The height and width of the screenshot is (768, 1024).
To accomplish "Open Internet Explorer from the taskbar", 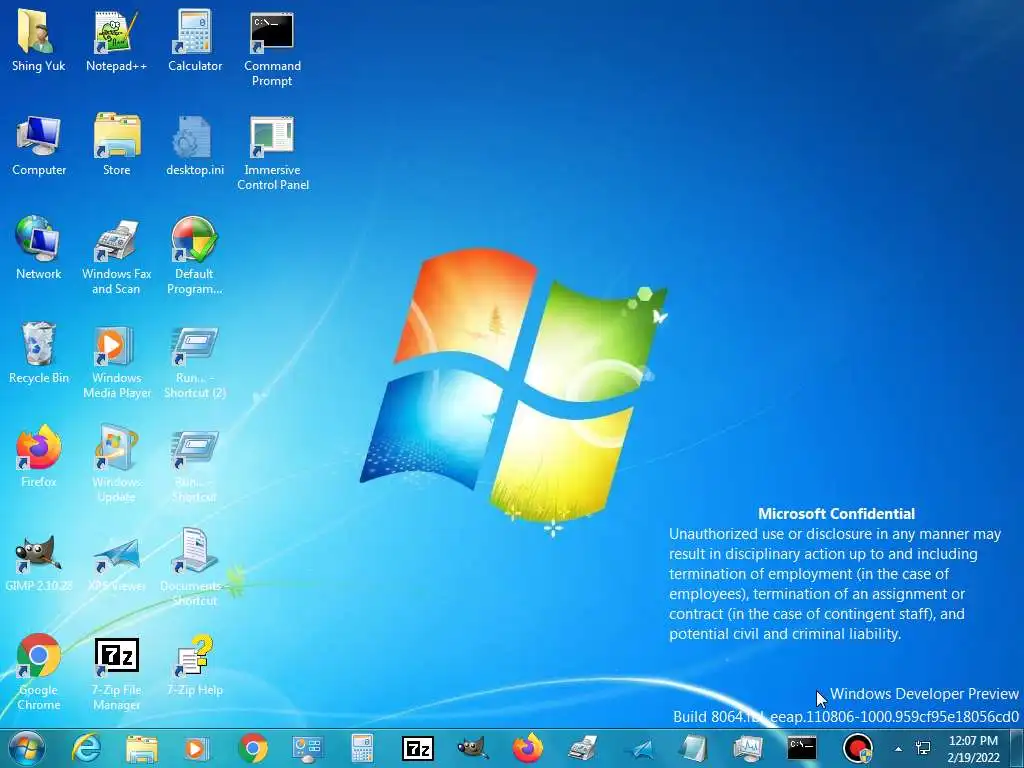I will [x=86, y=748].
